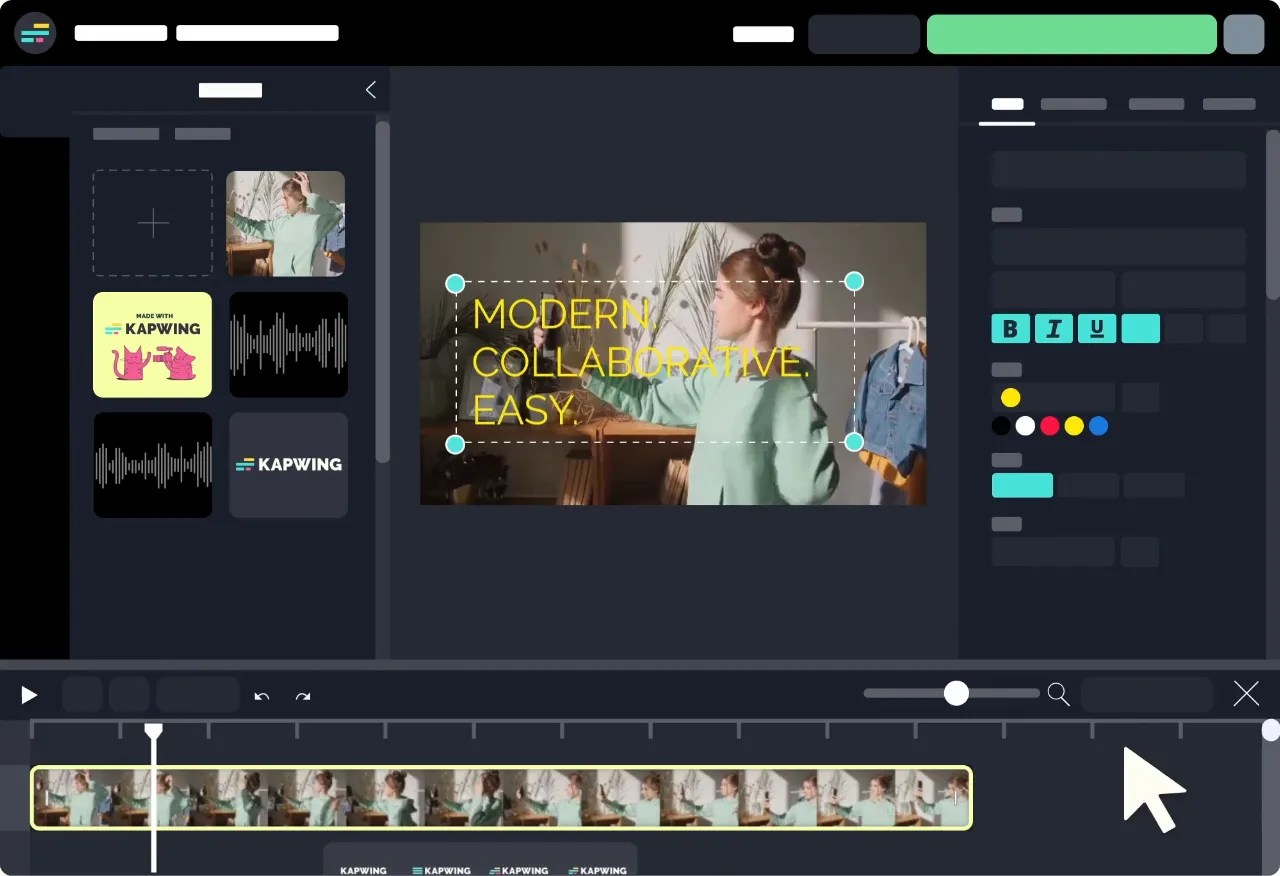Image resolution: width=1280 pixels, height=876 pixels.
Task: Collapse the left media panel with the chevron
Action: click(x=370, y=89)
